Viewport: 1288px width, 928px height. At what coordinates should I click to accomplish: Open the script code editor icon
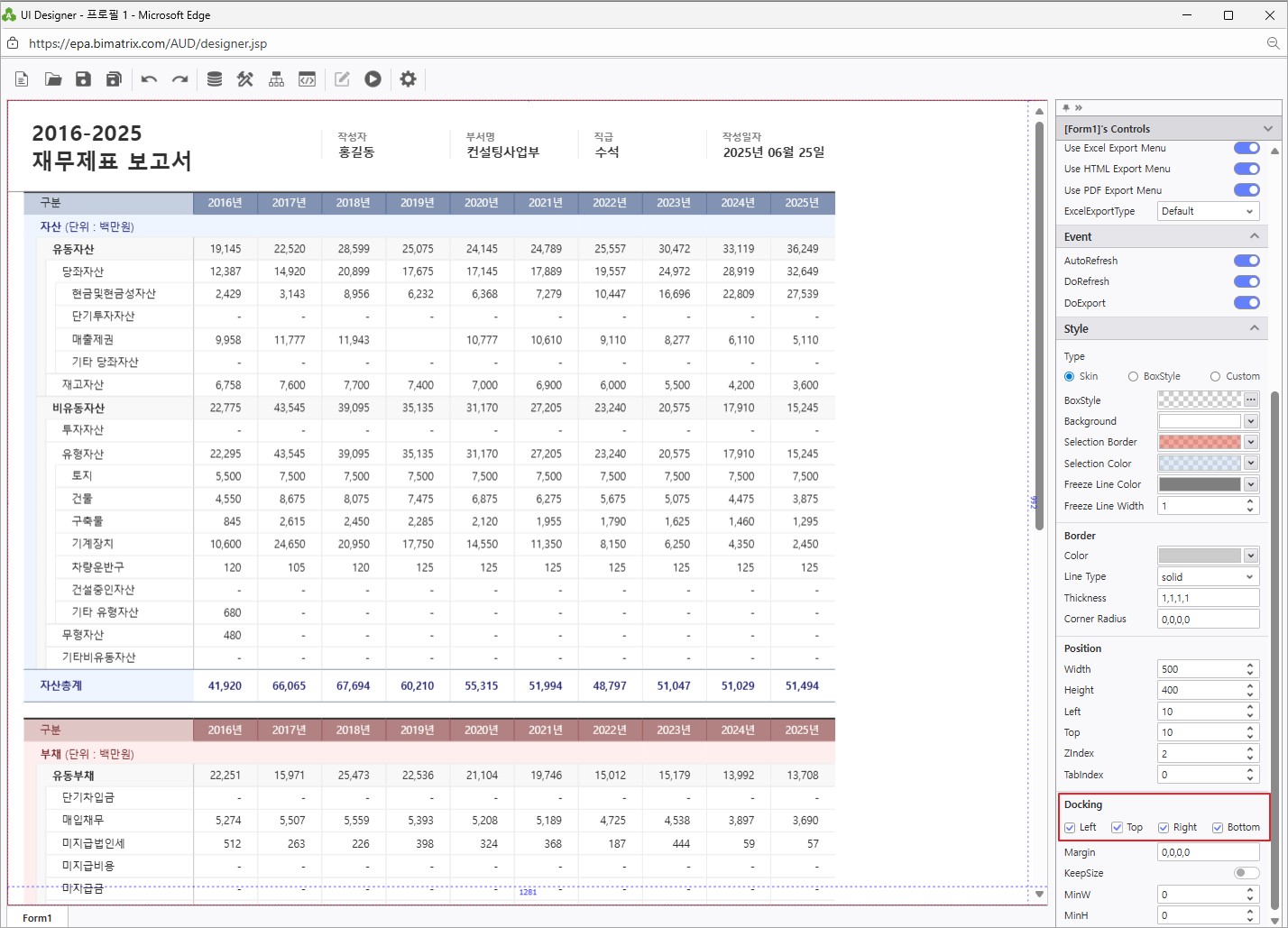point(307,79)
